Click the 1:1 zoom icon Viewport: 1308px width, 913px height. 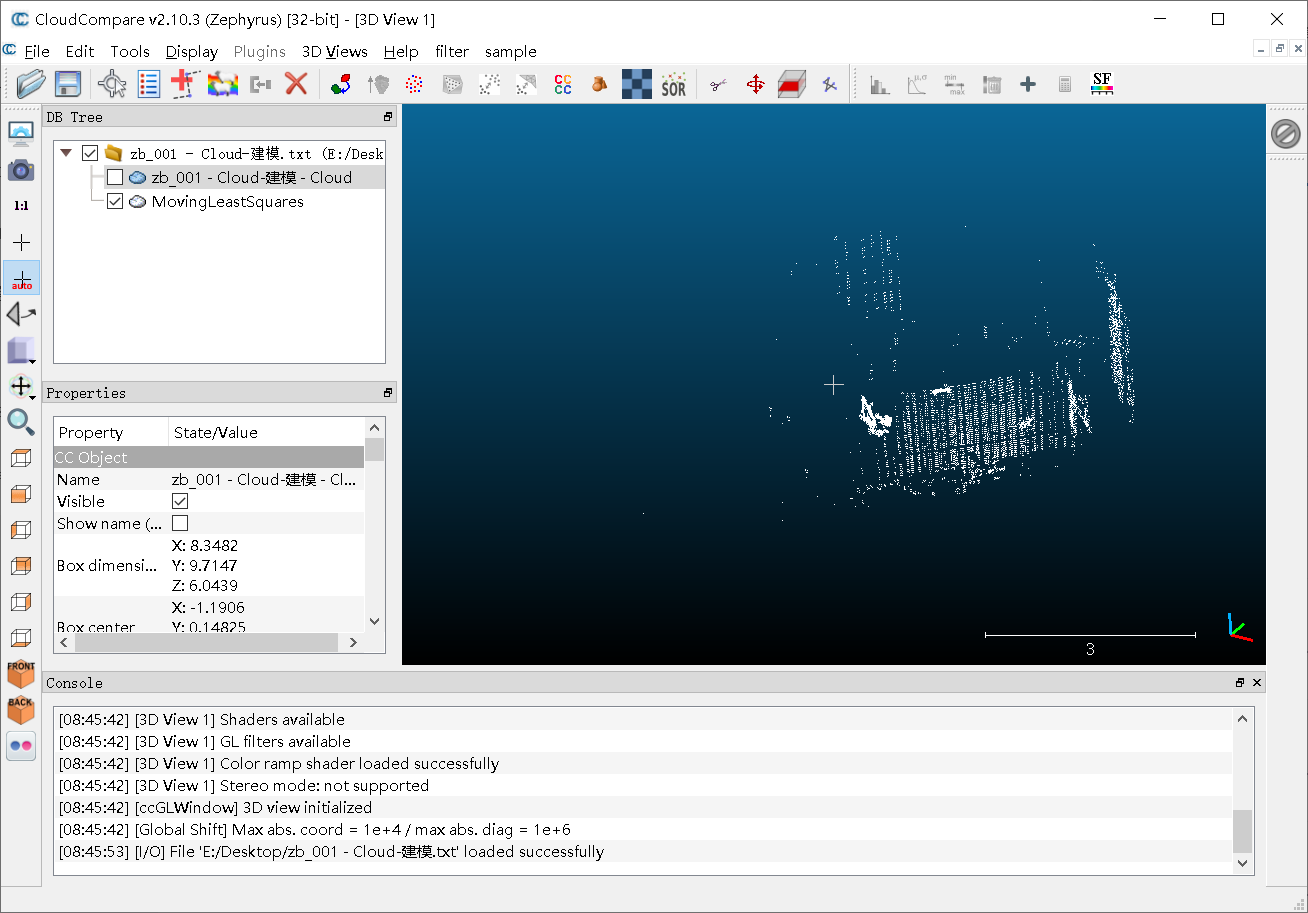click(x=21, y=205)
